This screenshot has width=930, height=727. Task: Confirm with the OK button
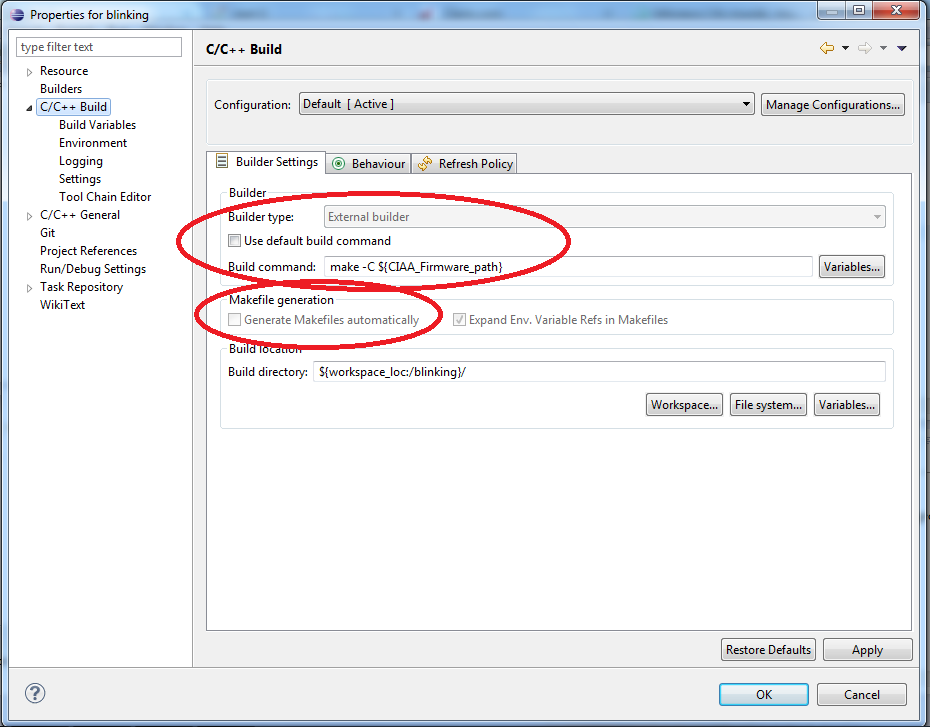coord(763,694)
